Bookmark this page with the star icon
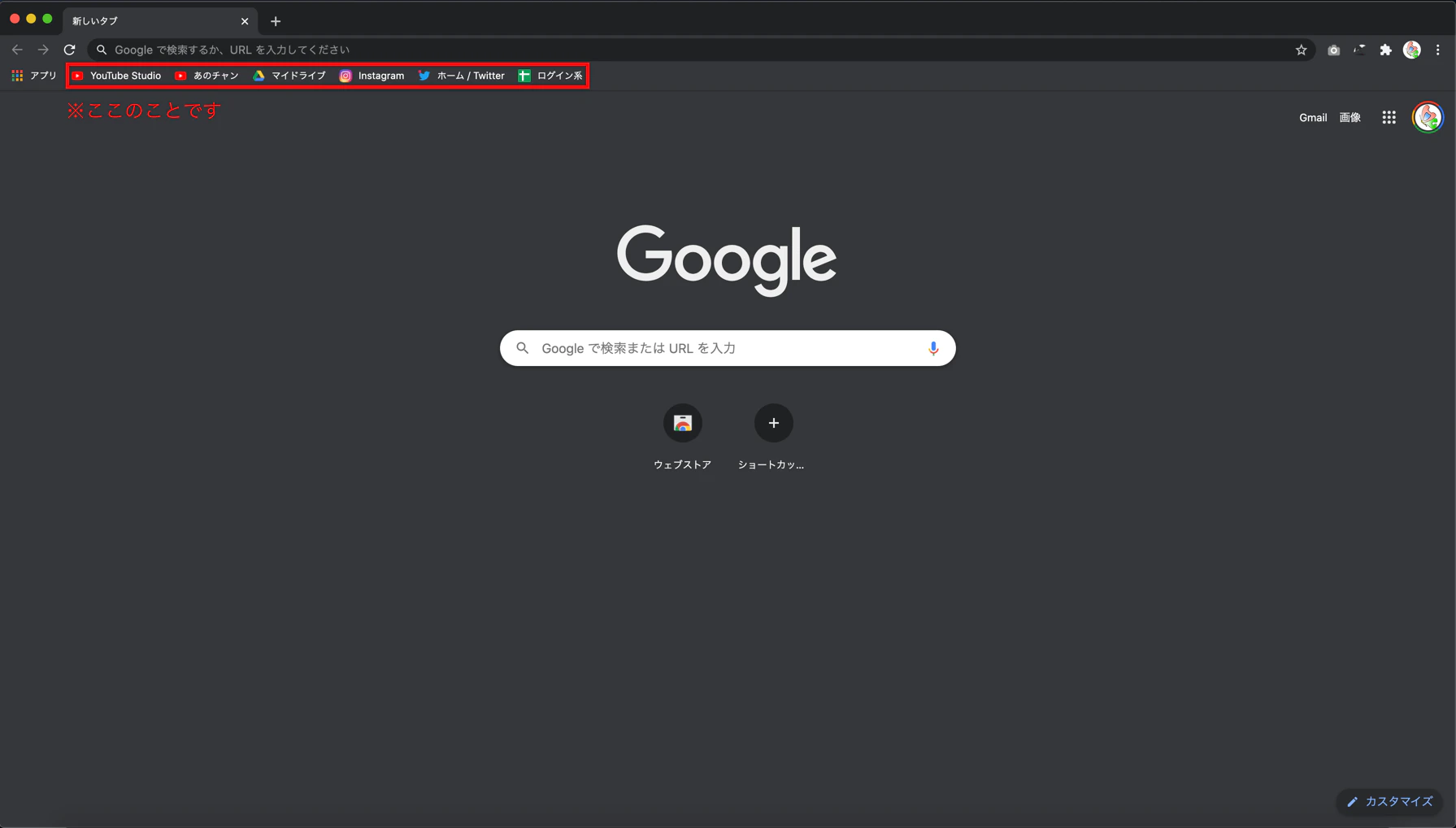 (x=1301, y=50)
